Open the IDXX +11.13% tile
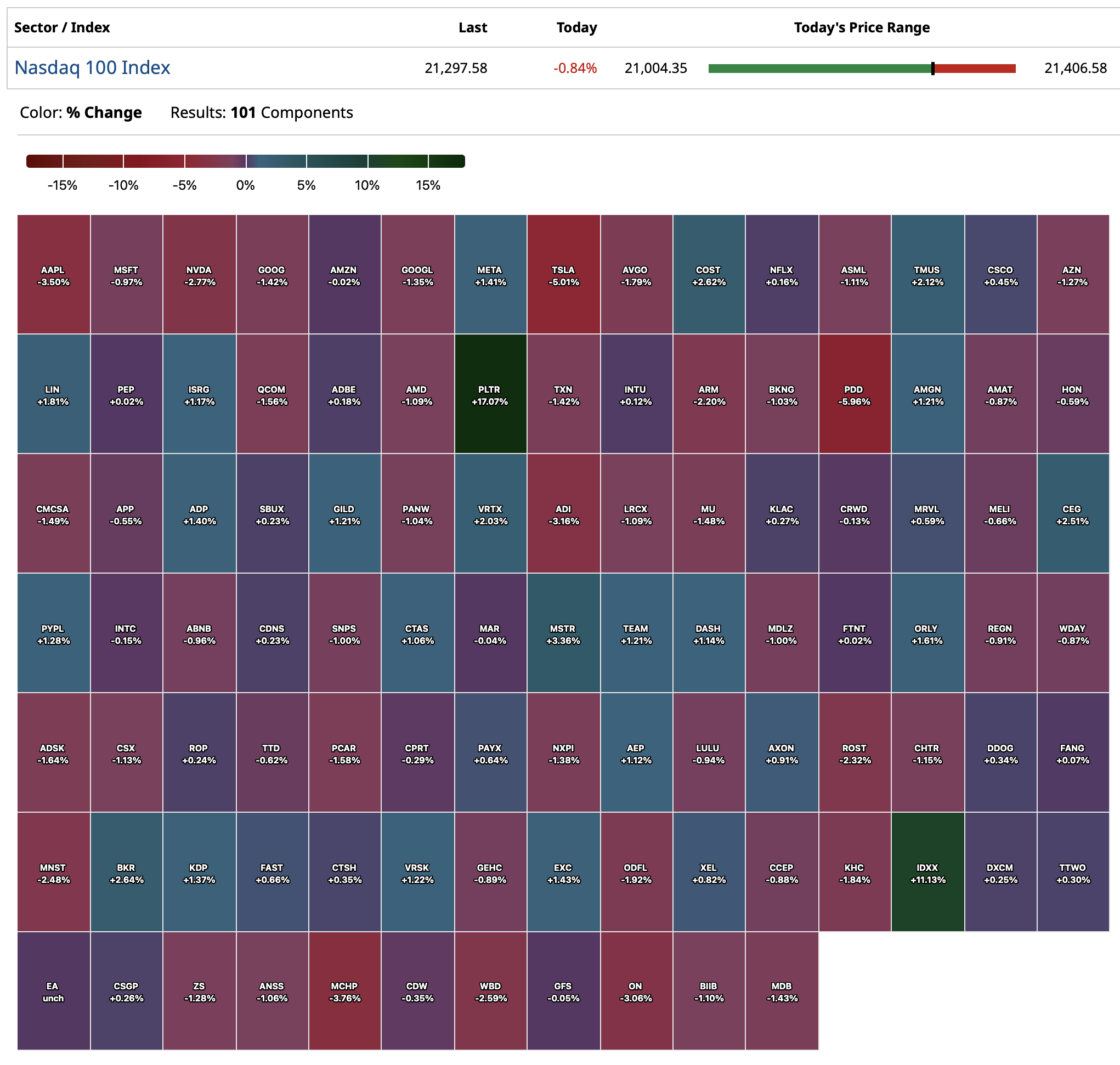1120x1065 pixels. point(927,871)
